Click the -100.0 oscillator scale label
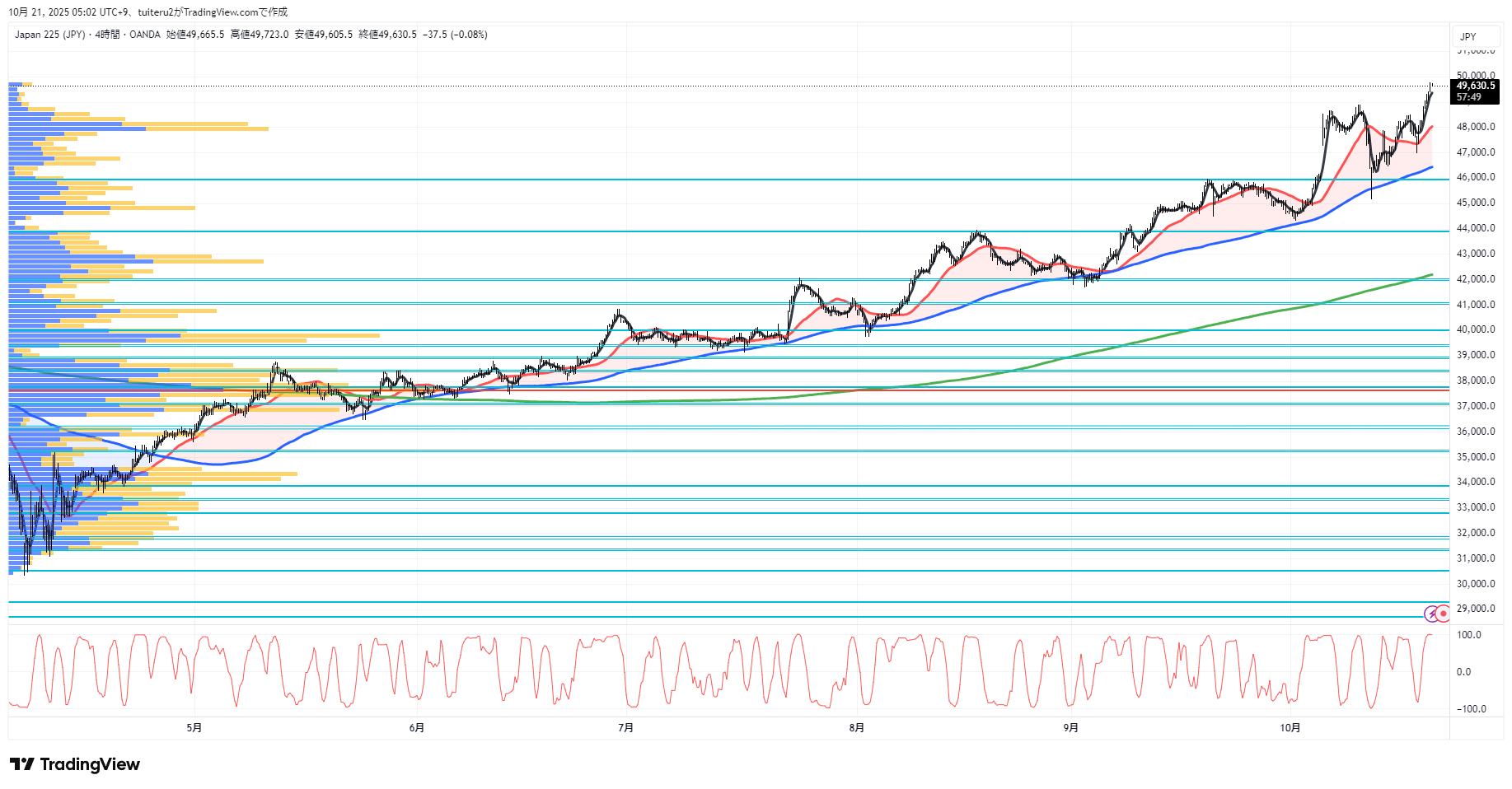This screenshot has width=1512, height=789. (1471, 709)
